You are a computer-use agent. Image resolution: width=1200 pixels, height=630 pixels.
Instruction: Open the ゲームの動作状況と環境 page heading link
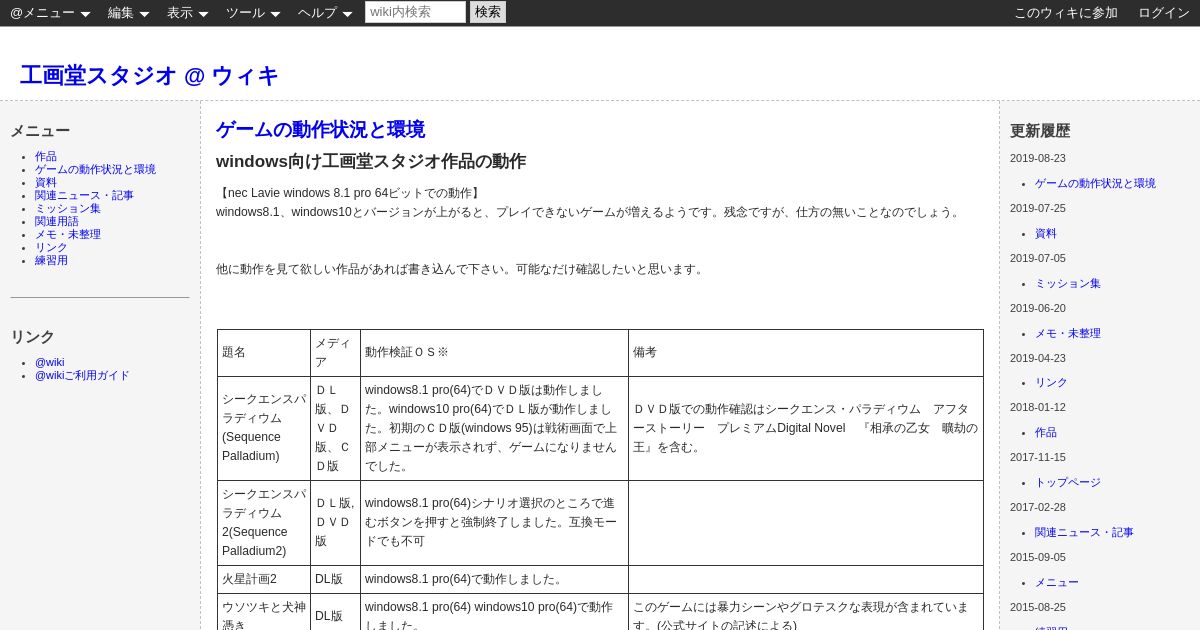(x=320, y=130)
